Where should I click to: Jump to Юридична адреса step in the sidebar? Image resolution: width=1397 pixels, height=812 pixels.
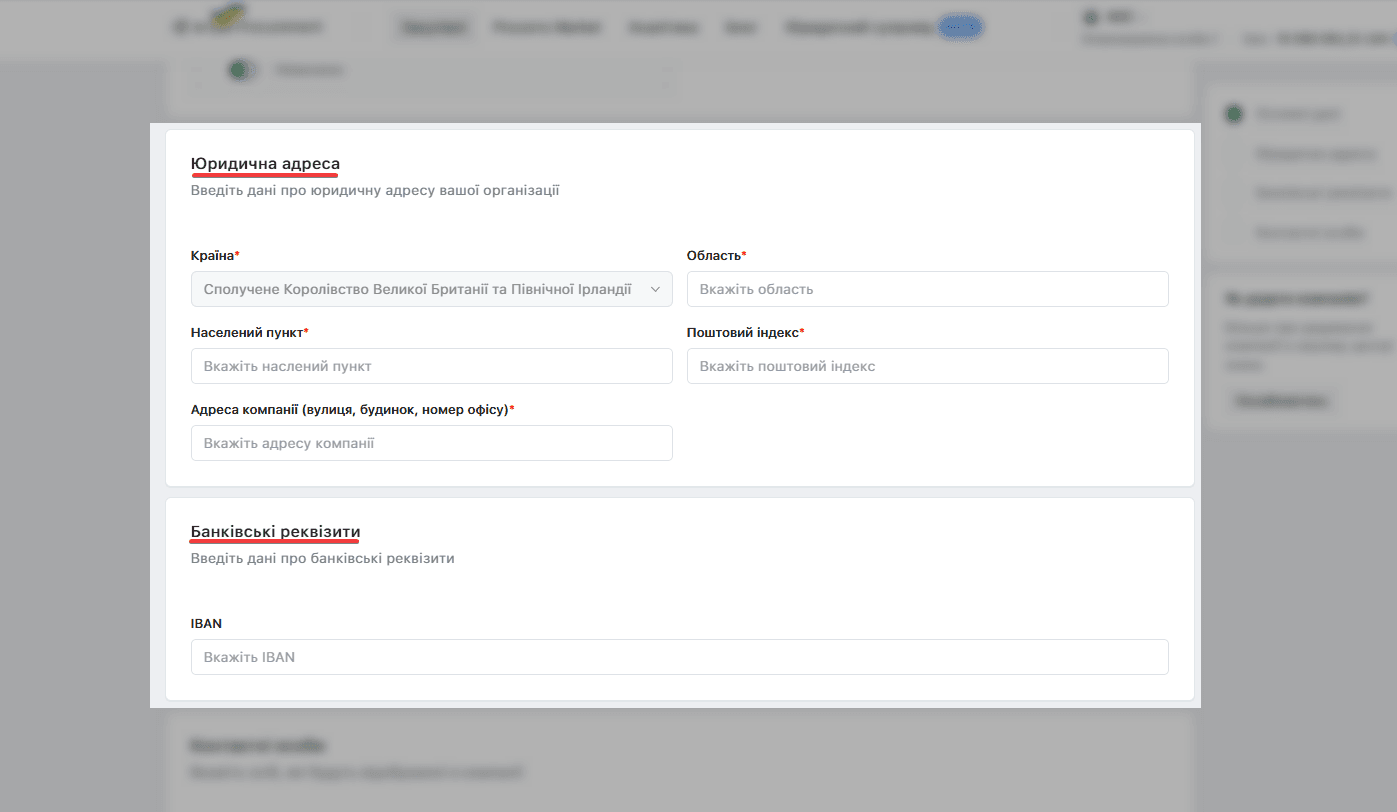(x=1316, y=154)
